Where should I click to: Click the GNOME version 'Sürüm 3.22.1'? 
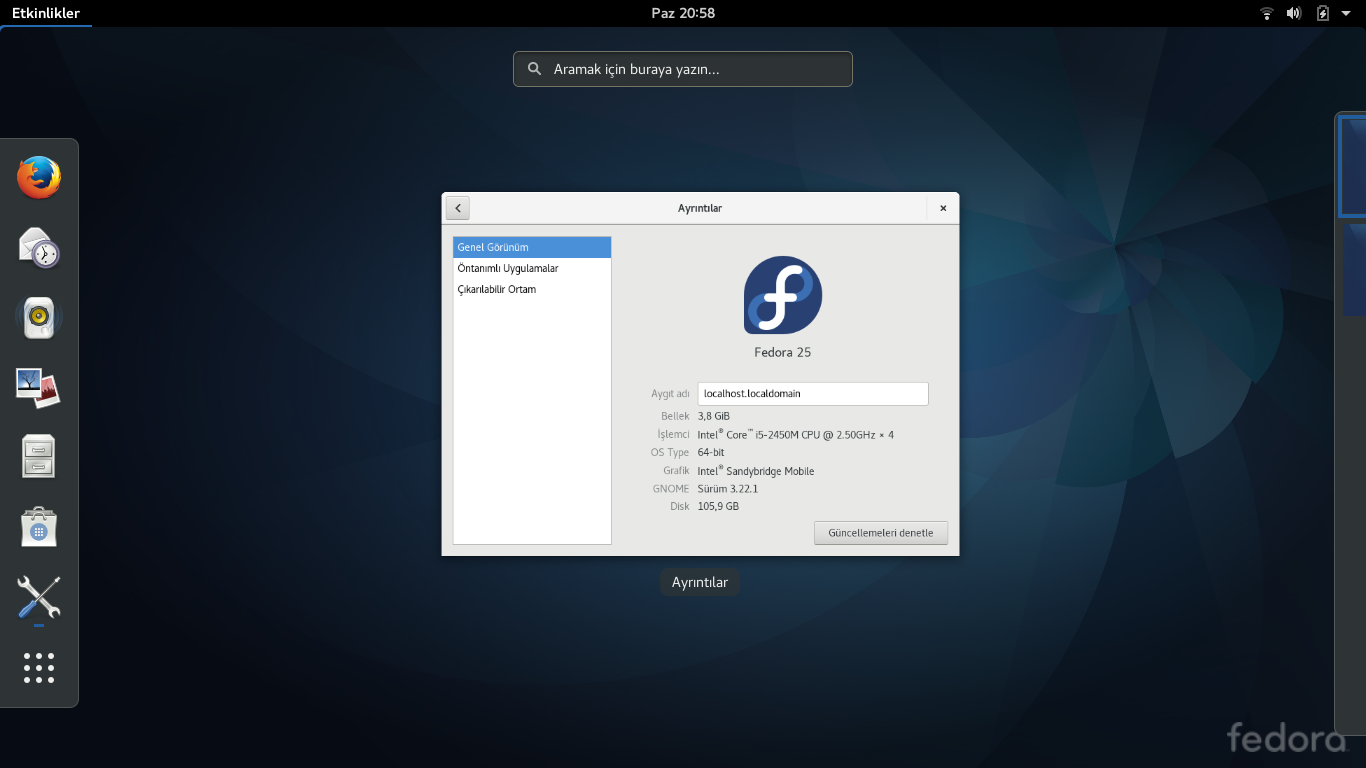[x=728, y=489]
